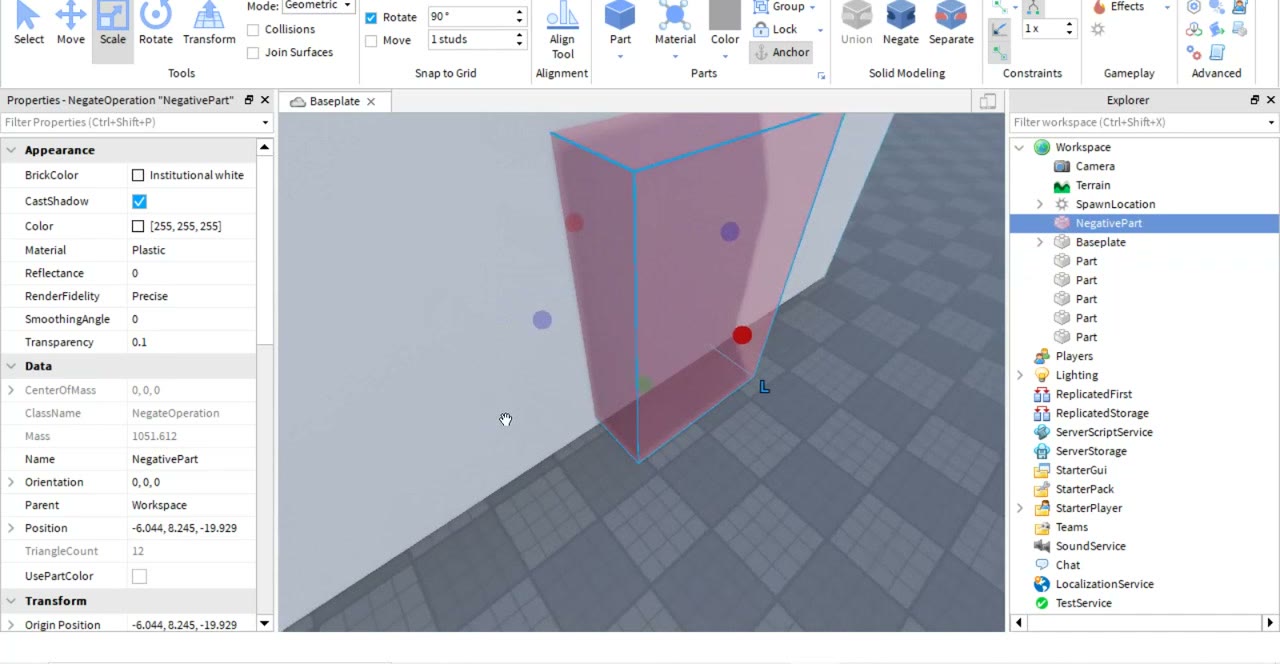Expand the SpawnLocation node
The image size is (1280, 664).
(1040, 204)
